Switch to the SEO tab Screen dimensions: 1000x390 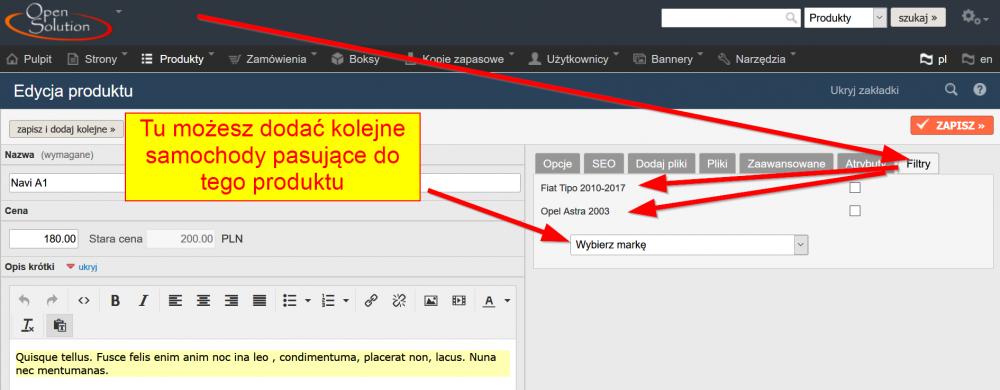click(603, 164)
